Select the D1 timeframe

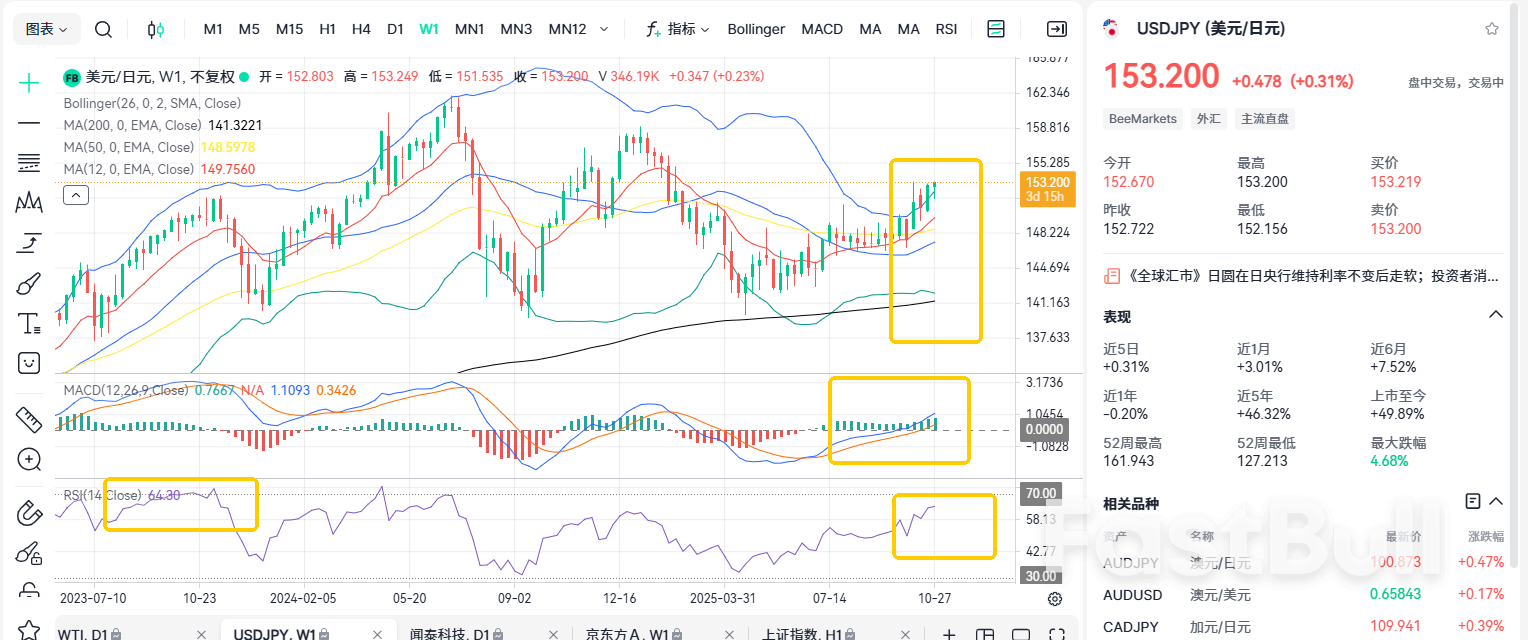(x=395, y=29)
